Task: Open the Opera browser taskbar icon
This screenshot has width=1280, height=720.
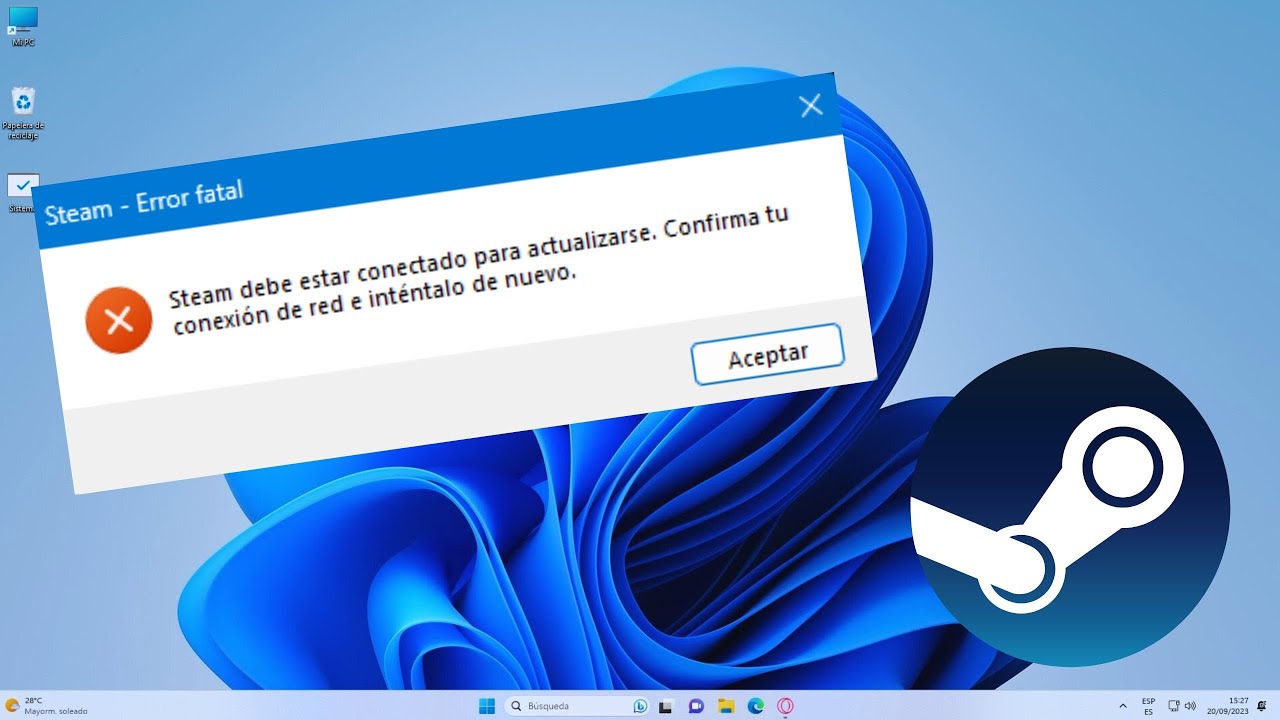Action: [x=786, y=706]
